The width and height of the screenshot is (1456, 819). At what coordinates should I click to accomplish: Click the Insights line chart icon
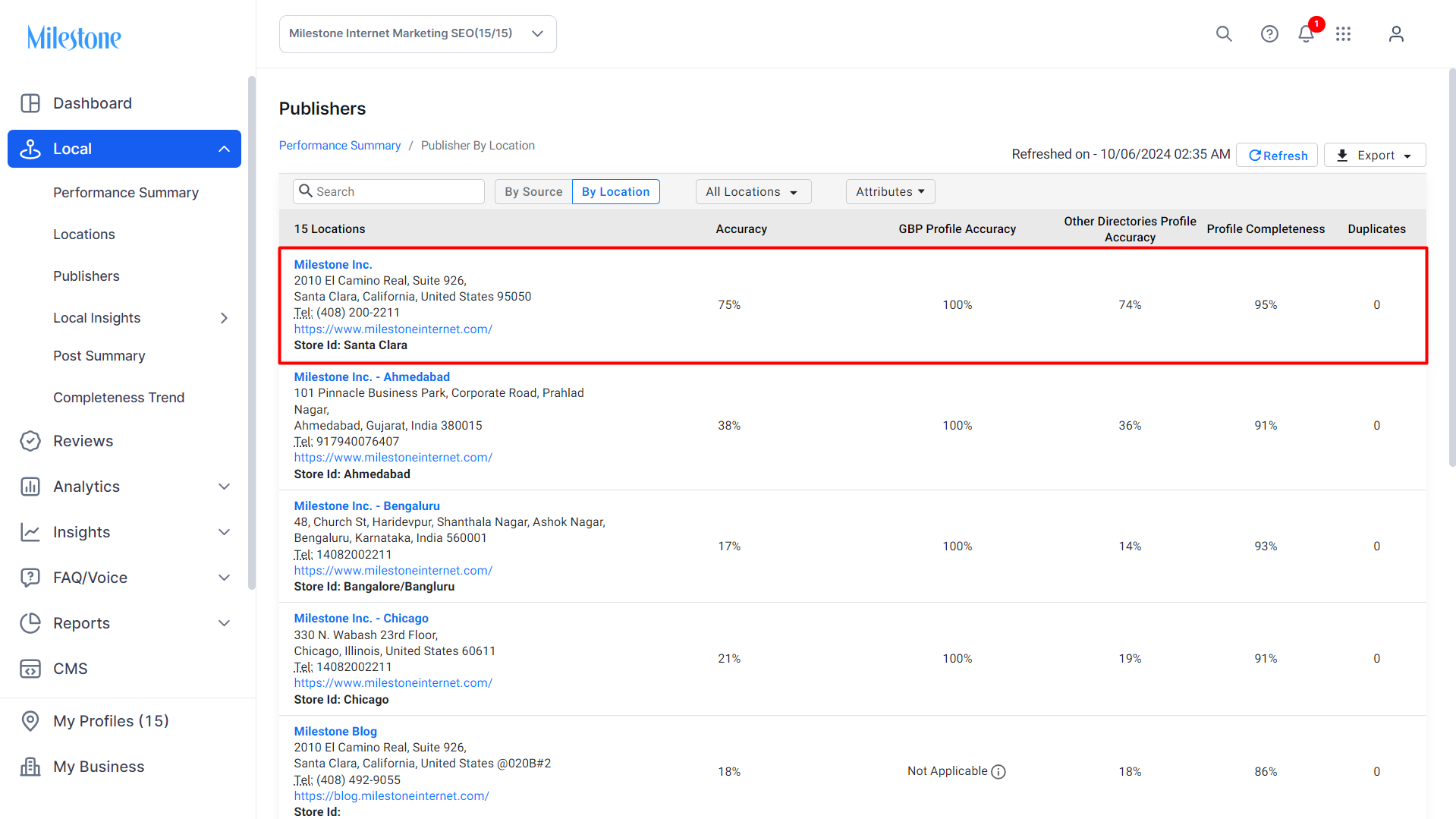[30, 532]
